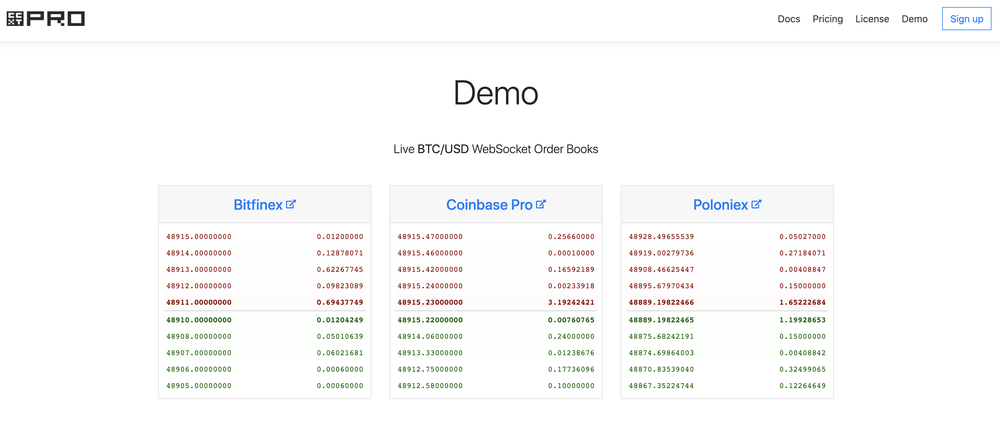Open the Docs menu item
1000x428 pixels.
click(789, 19)
